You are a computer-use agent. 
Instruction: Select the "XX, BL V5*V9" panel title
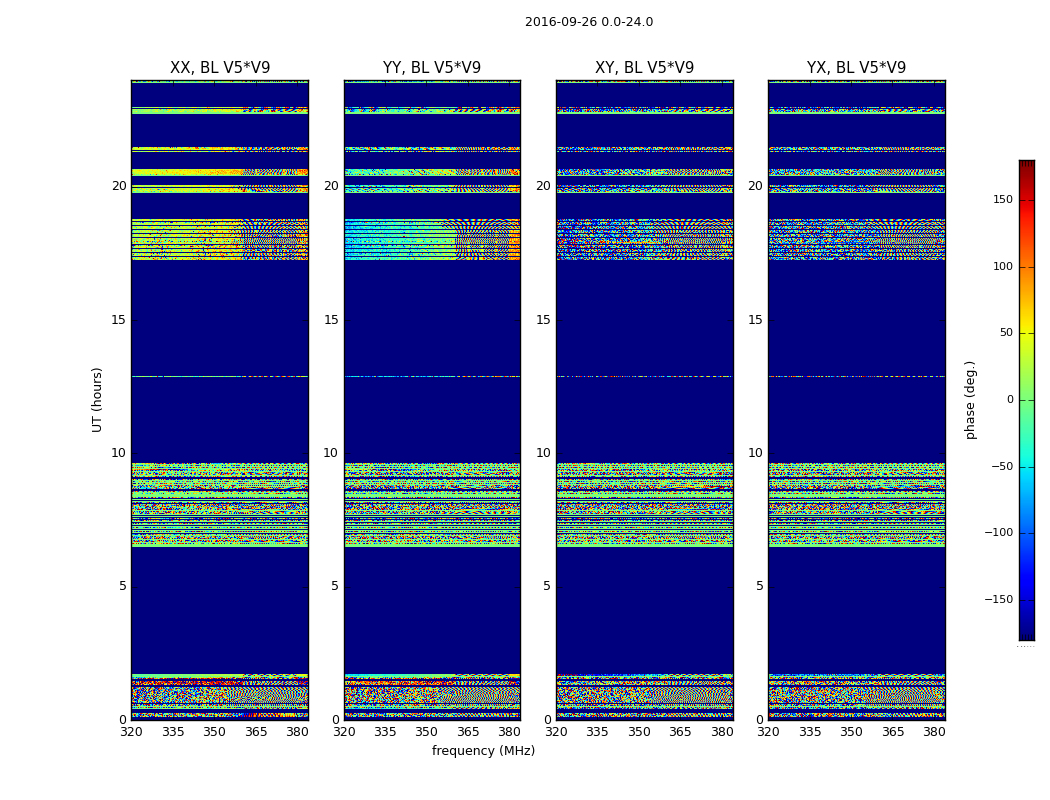pos(220,68)
